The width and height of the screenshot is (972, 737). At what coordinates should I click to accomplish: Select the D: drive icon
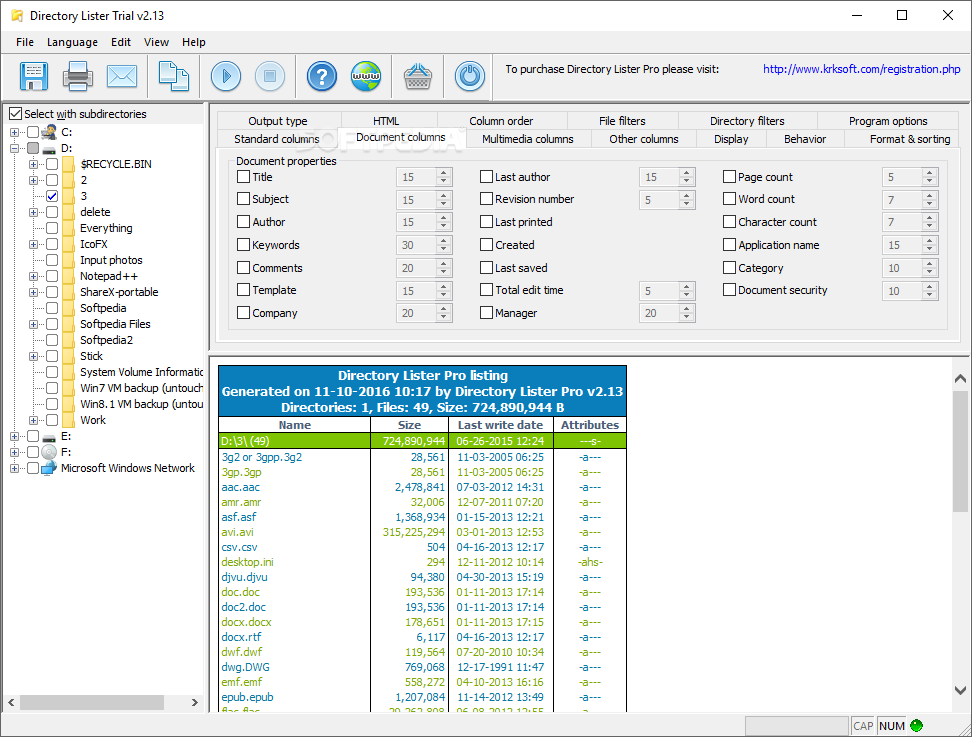[49, 149]
